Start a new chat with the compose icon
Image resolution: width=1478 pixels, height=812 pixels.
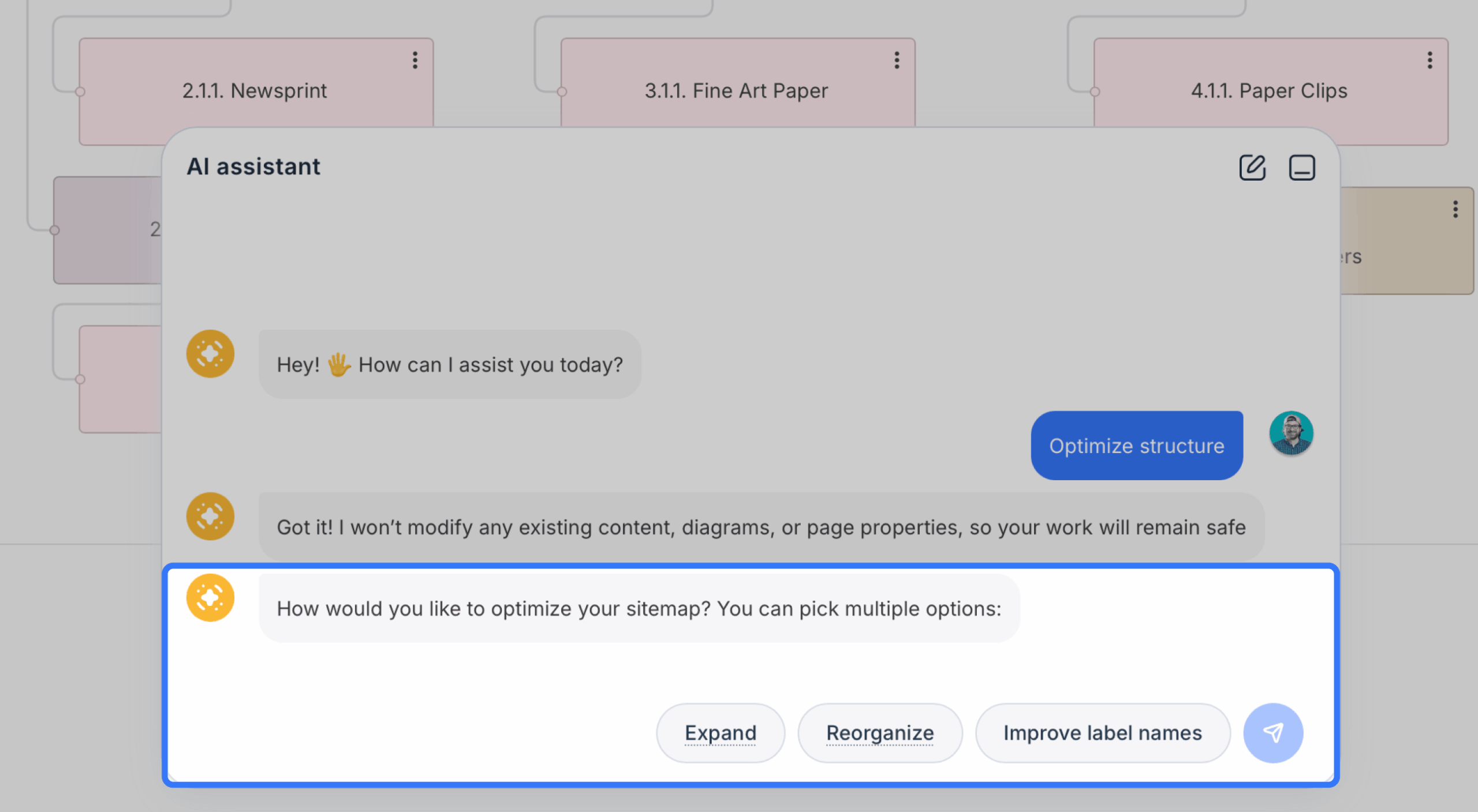[x=1252, y=167]
